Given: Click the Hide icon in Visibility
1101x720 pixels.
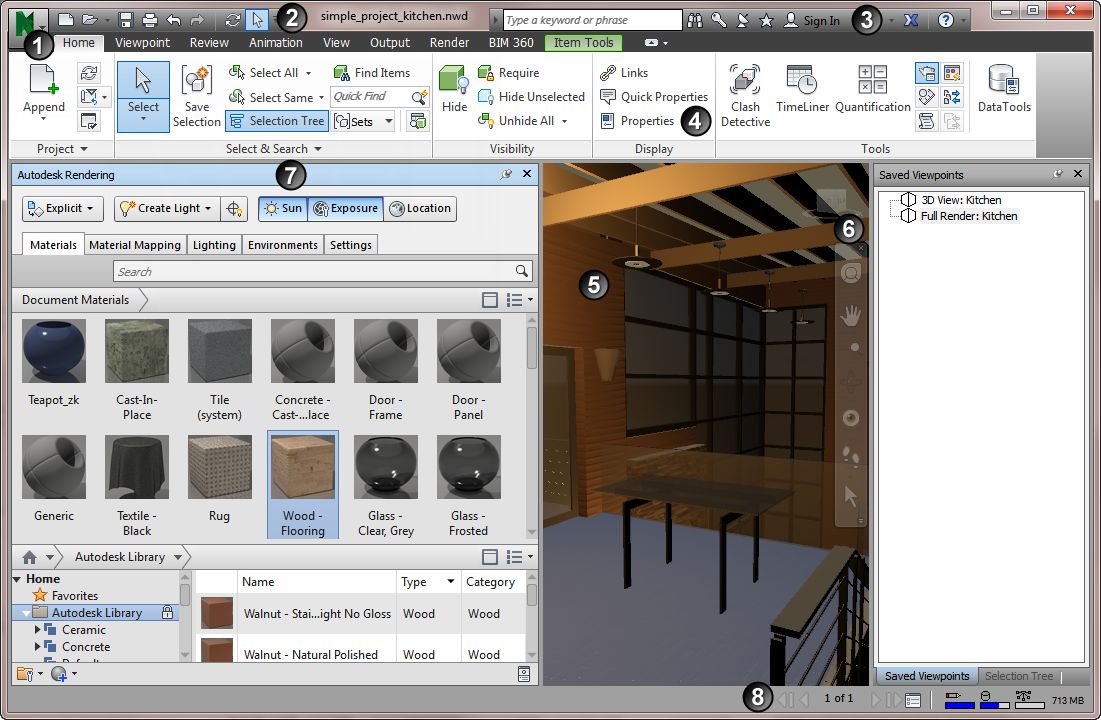Looking at the screenshot, I should tap(454, 90).
